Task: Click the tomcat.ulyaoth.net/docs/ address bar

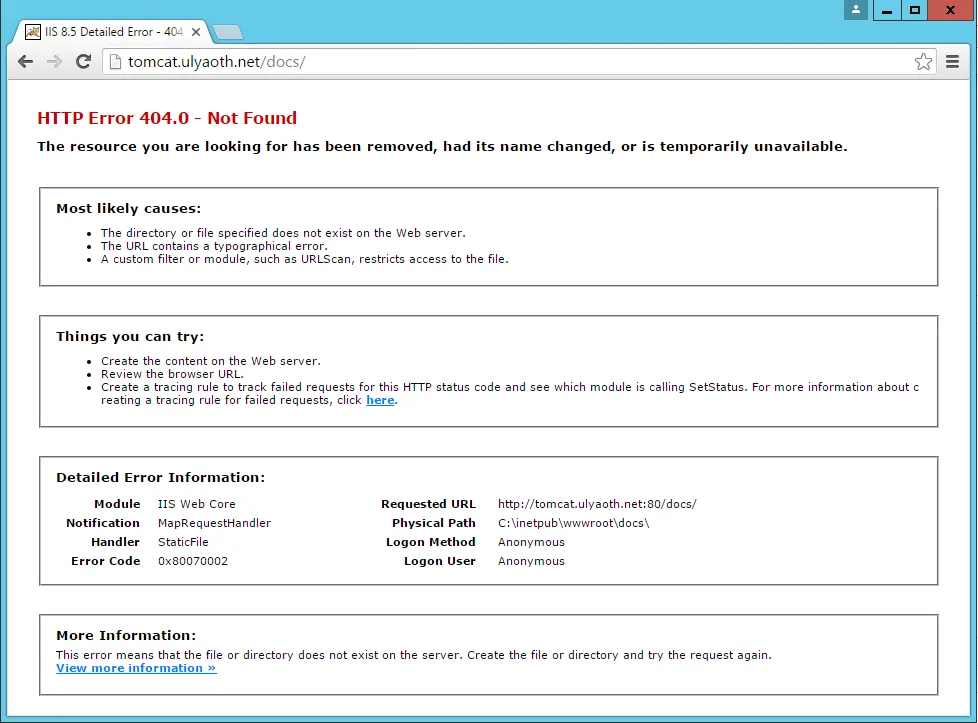Action: pos(500,62)
